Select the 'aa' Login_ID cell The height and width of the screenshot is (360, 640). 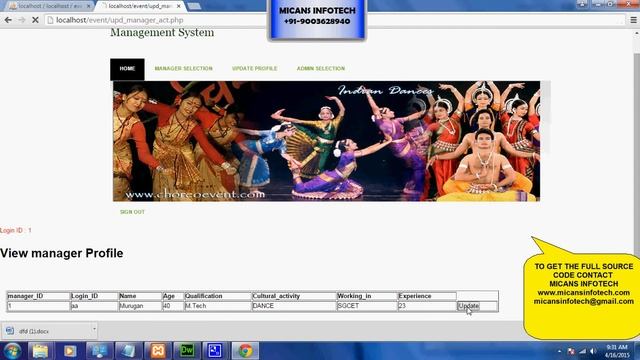pos(94,306)
